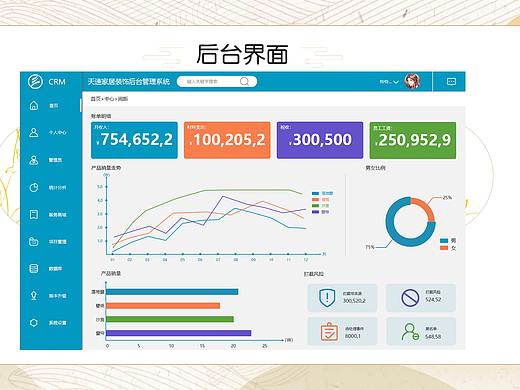Image resolution: width=520 pixels, height=390 pixels.
Task: Click the value 8000,1 in risk card
Action: coord(353,336)
